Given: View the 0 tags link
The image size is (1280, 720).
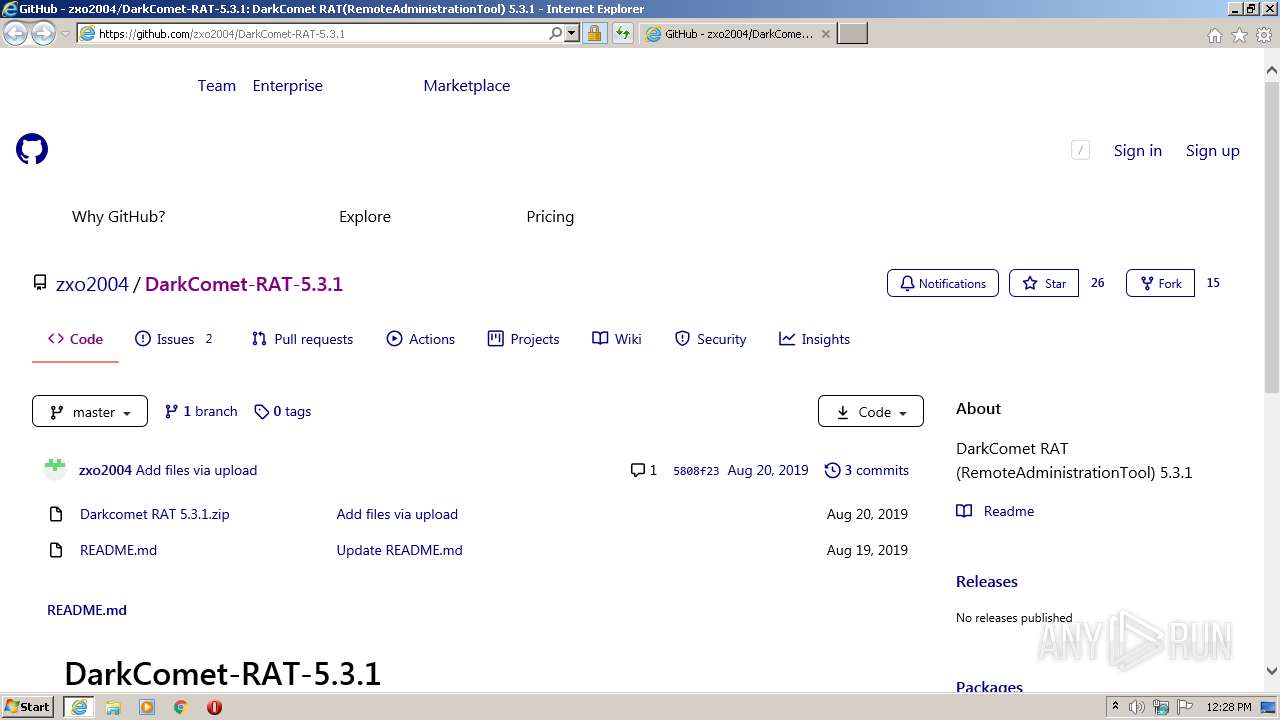Looking at the screenshot, I should (283, 411).
